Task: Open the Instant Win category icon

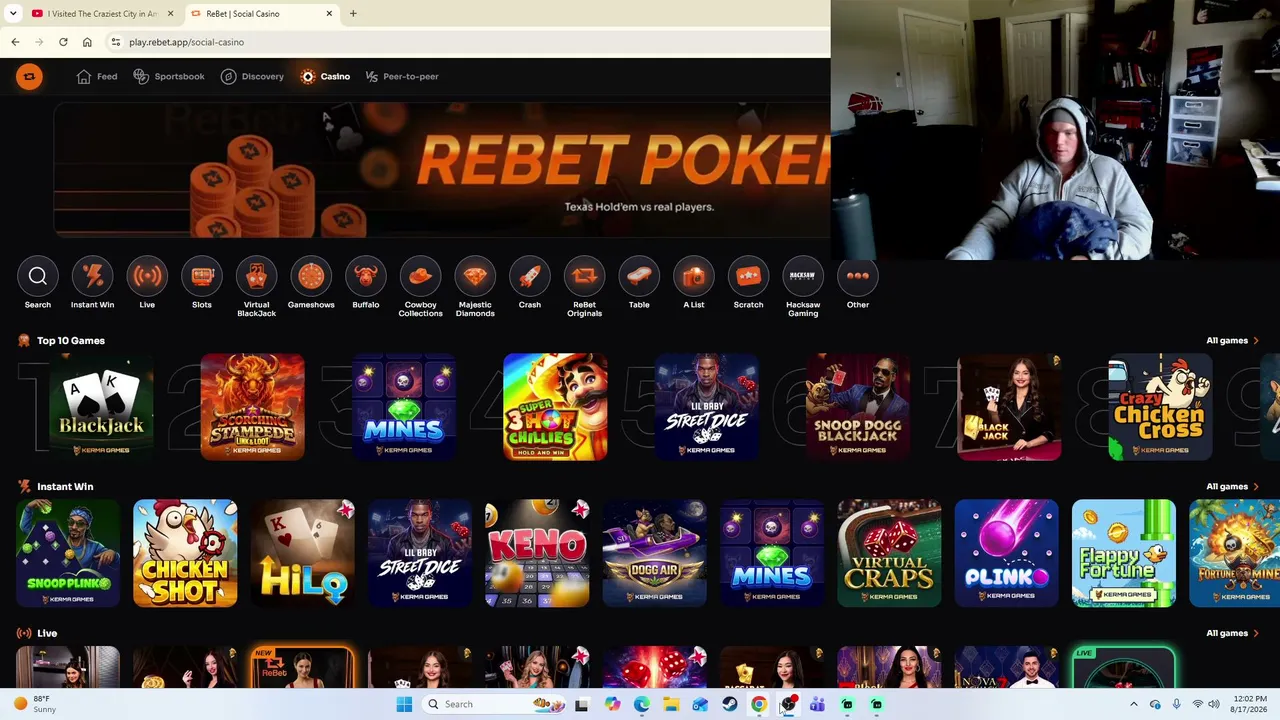Action: click(92, 276)
